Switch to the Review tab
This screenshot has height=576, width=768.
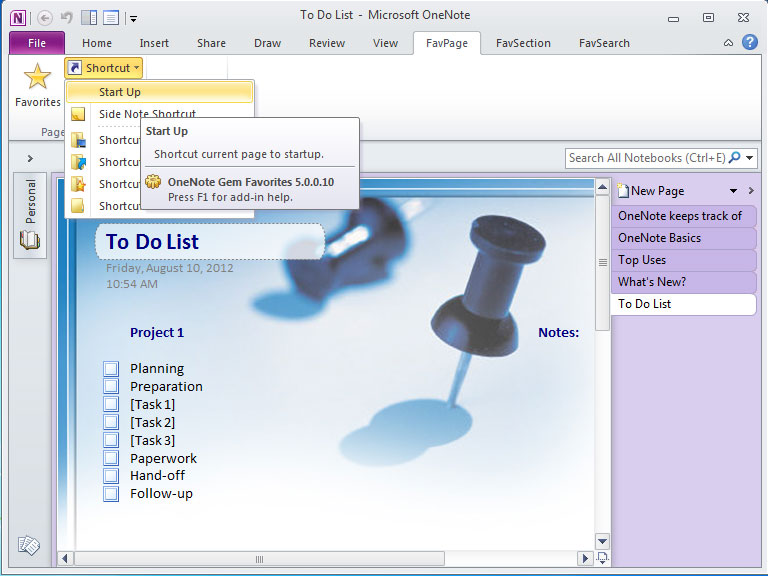tap(327, 43)
